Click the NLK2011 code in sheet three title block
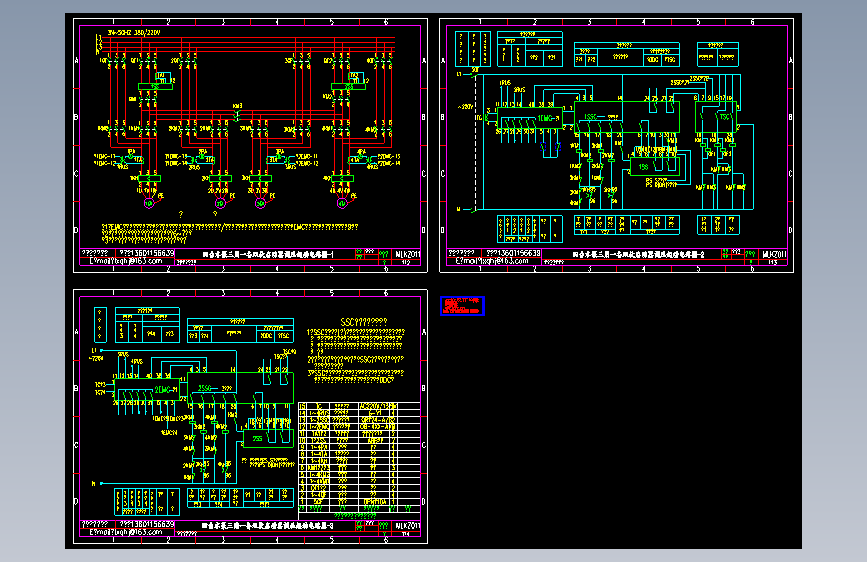 coord(408,525)
